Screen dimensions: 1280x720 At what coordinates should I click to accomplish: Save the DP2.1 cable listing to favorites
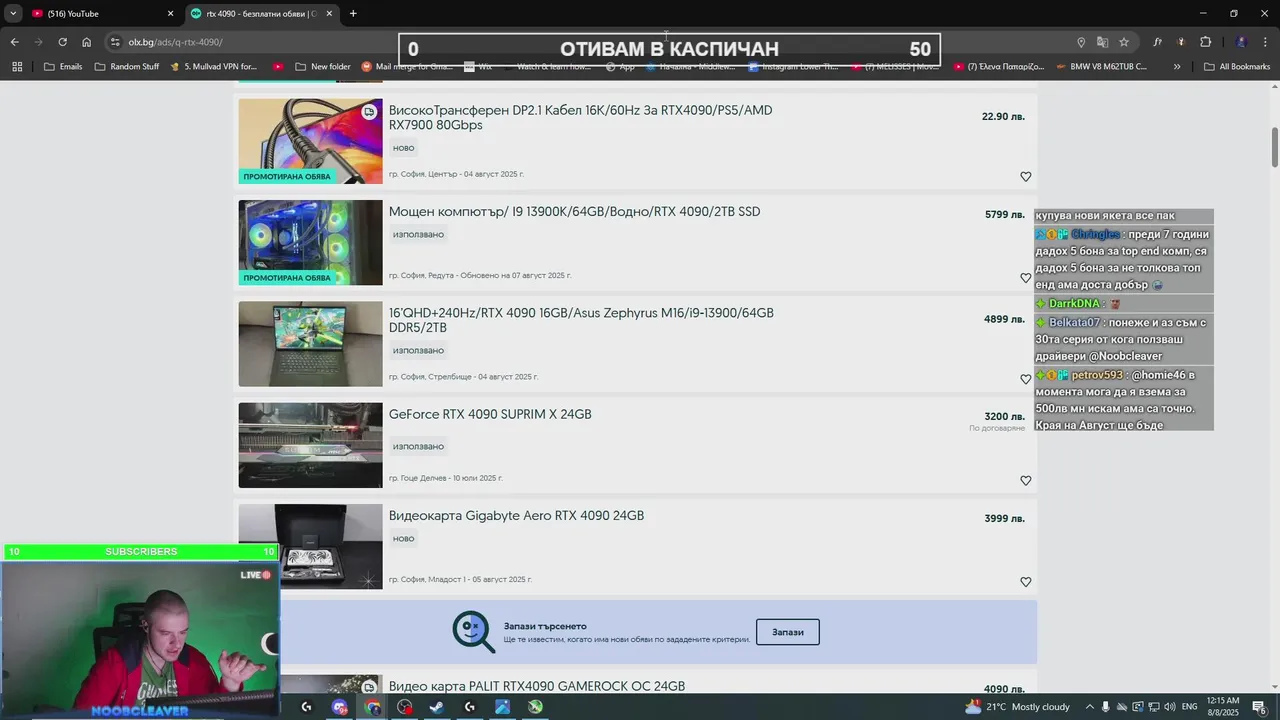click(x=1025, y=177)
